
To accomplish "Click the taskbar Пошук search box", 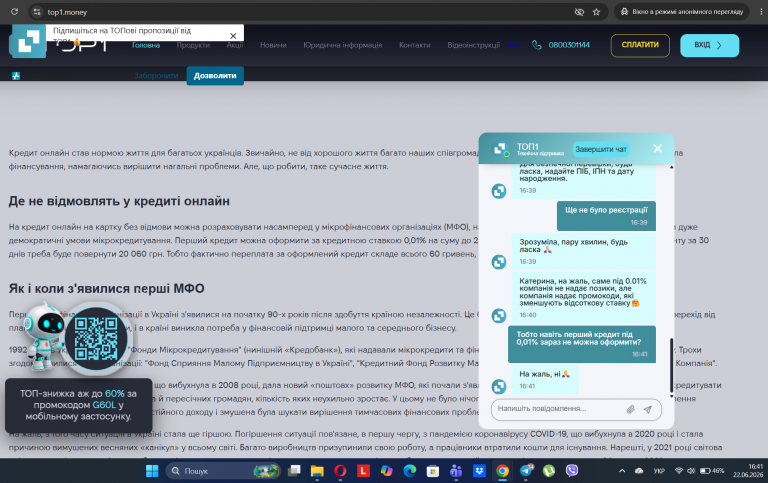I will tap(223, 471).
